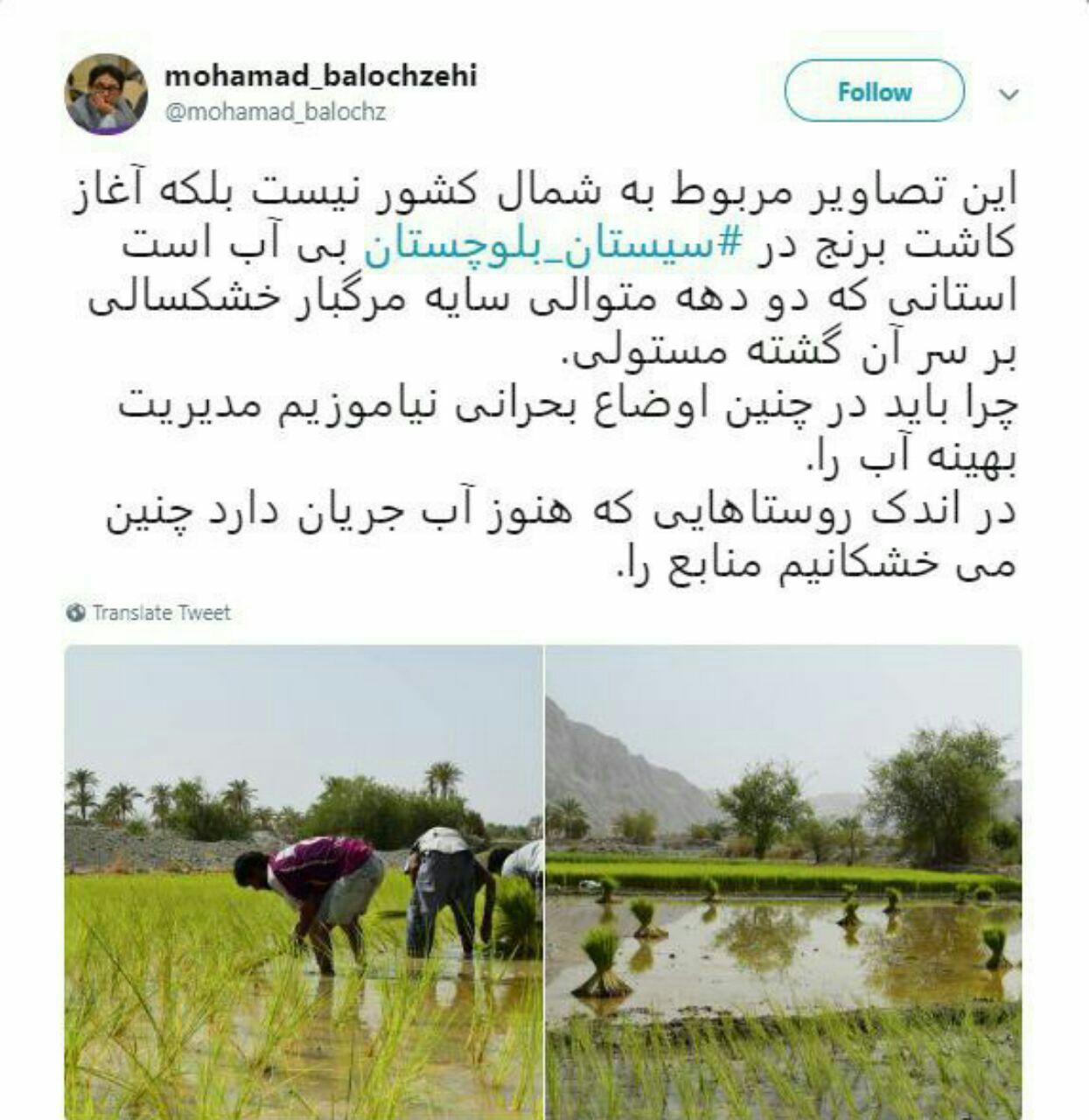Click the mohamad_balochzehi display name
Image resolution: width=1089 pixels, height=1120 pixels.
(x=321, y=76)
